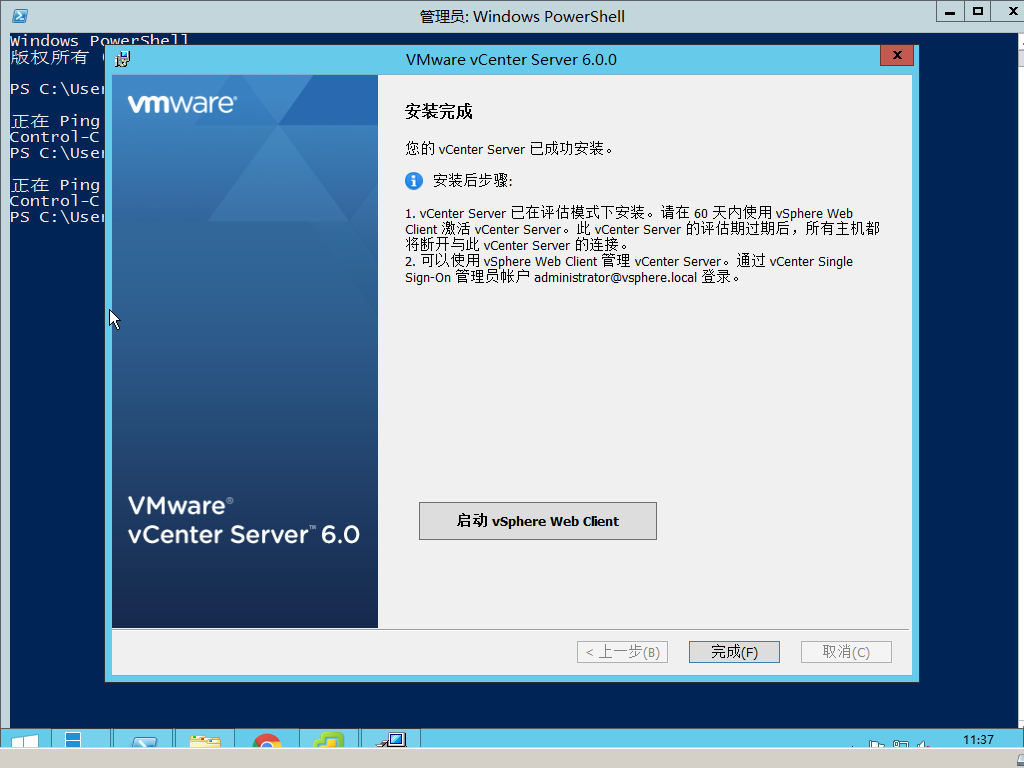Click the 11:37 taskbar clock
Viewport: 1024px width, 768px height.
pyautogui.click(x=978, y=740)
